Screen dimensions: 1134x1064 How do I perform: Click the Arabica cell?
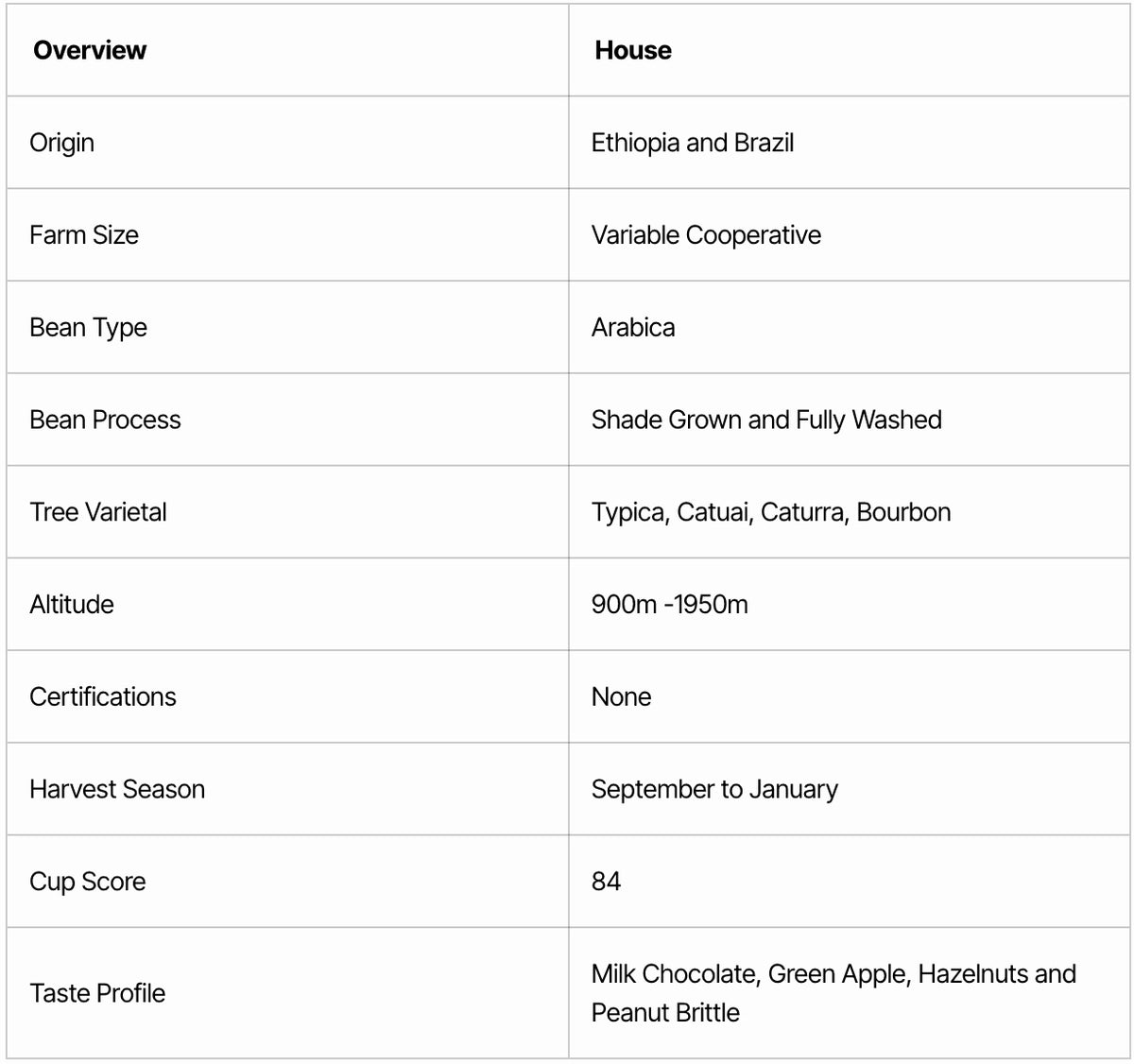(x=633, y=328)
